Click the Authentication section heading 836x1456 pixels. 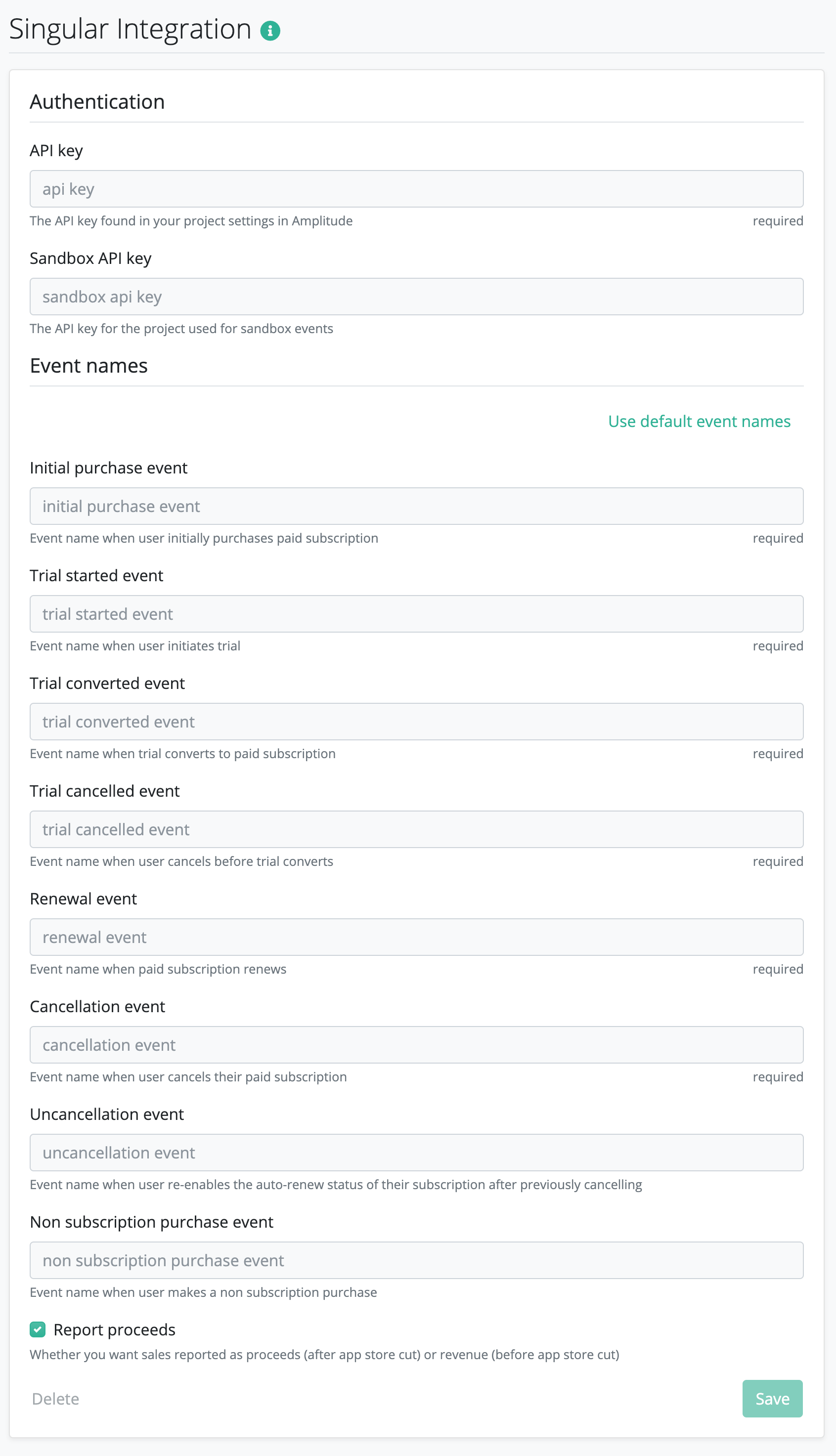click(97, 102)
